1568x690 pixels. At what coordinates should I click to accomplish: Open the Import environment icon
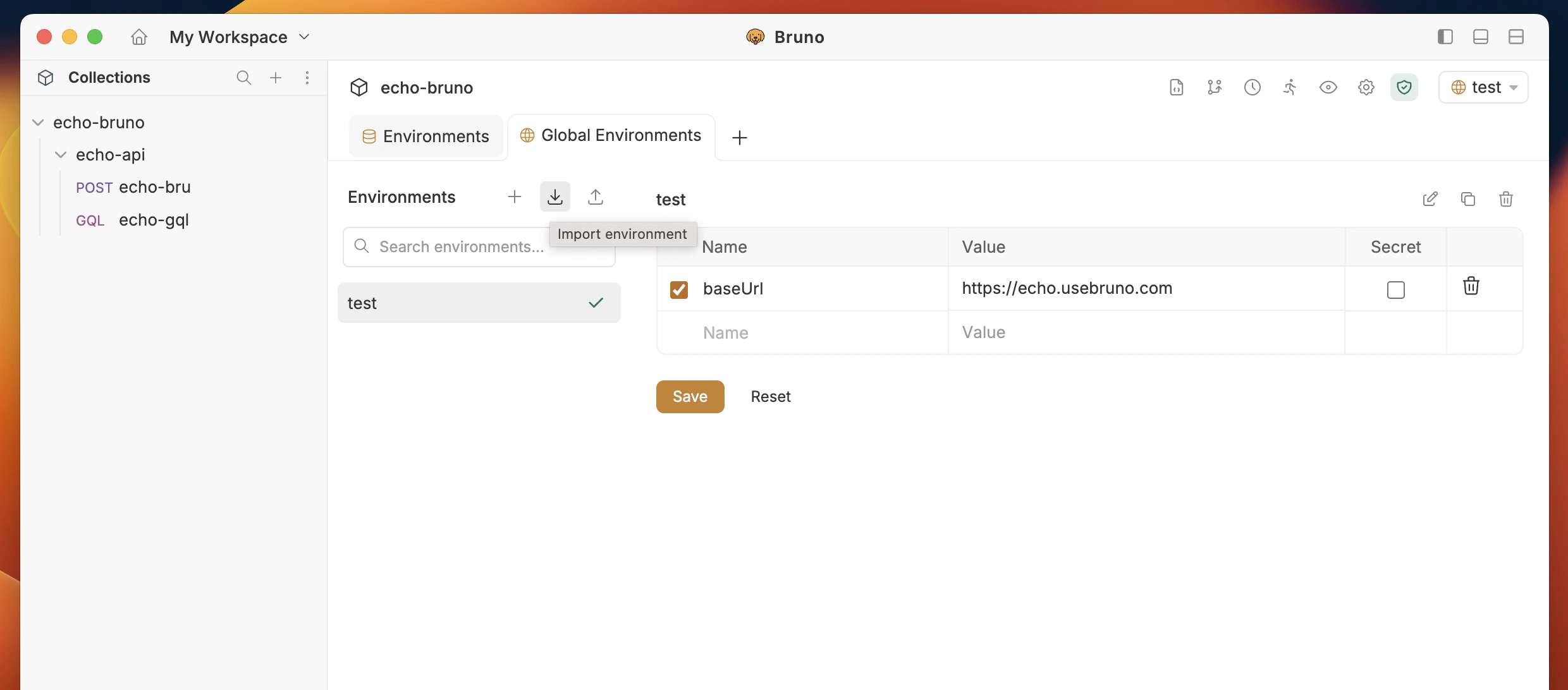coord(554,197)
